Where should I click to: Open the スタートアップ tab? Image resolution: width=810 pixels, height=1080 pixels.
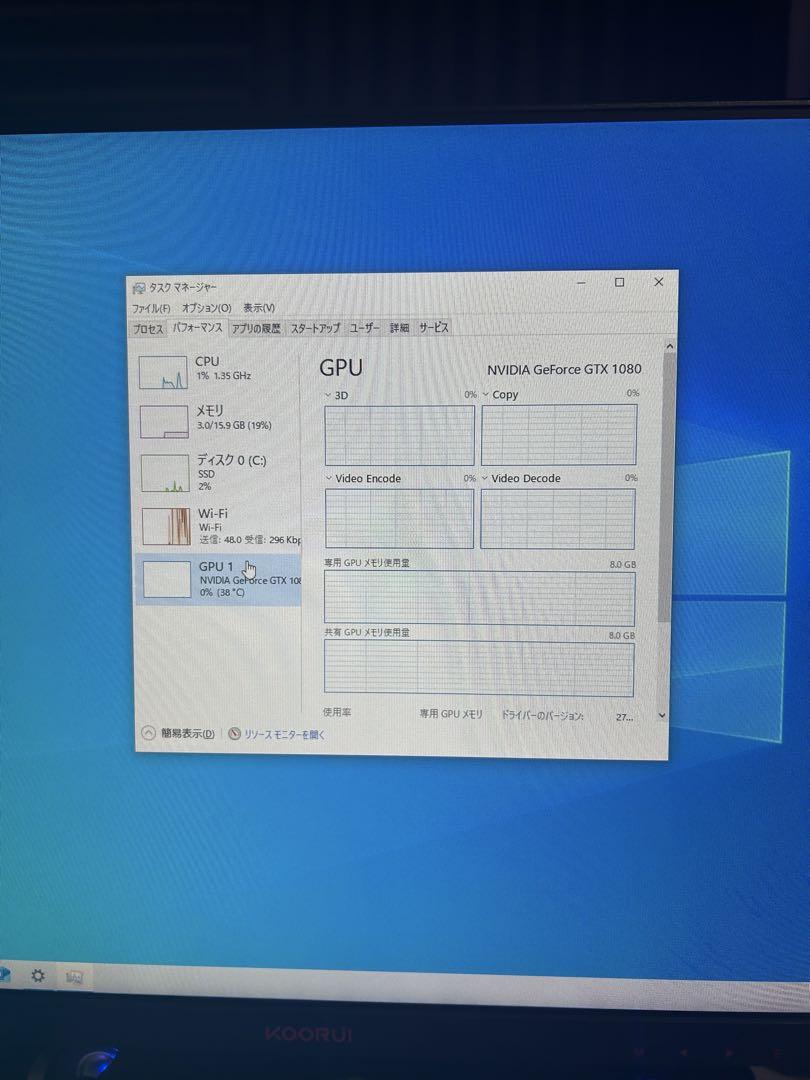tap(315, 328)
